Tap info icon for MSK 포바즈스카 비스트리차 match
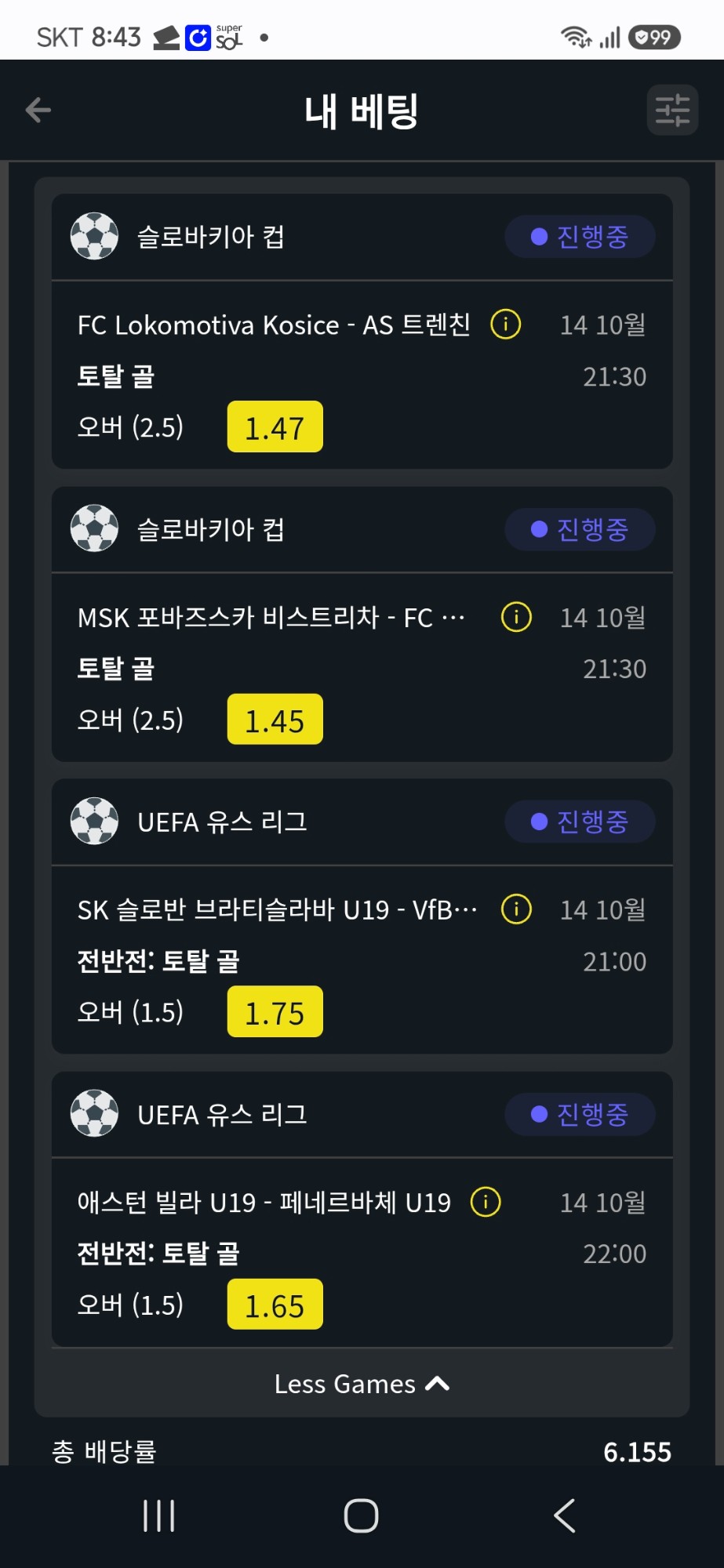This screenshot has height=1568, width=724. point(516,617)
